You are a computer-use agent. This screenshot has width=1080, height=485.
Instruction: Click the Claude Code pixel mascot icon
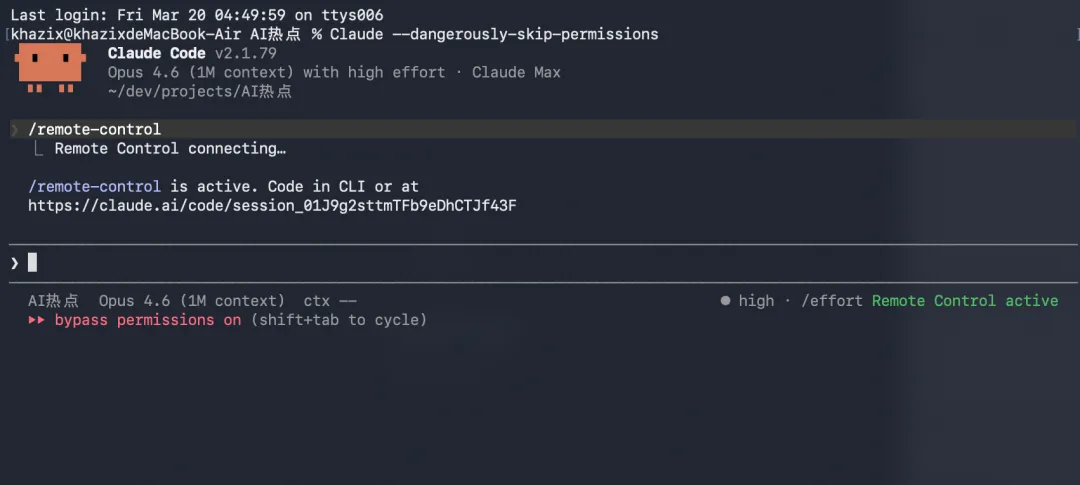[x=49, y=68]
